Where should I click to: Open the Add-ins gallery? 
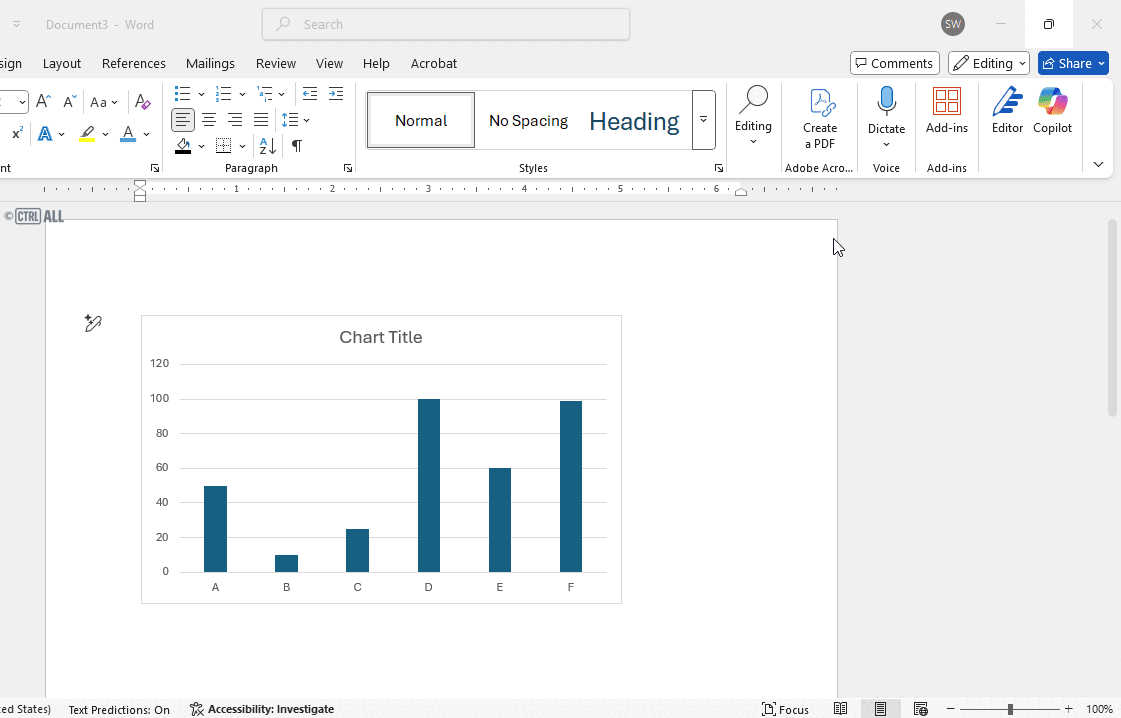point(946,110)
